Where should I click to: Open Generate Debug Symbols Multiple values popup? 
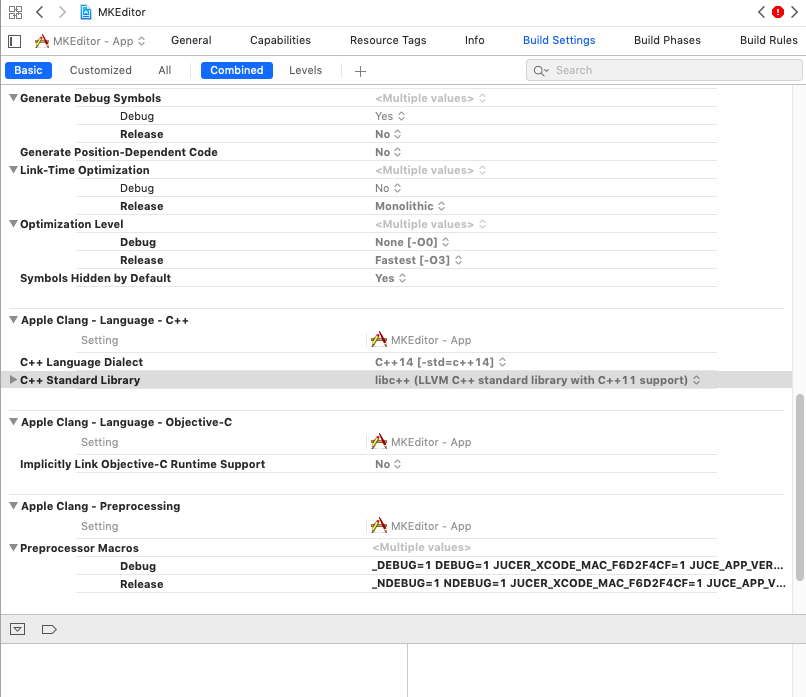click(431, 98)
